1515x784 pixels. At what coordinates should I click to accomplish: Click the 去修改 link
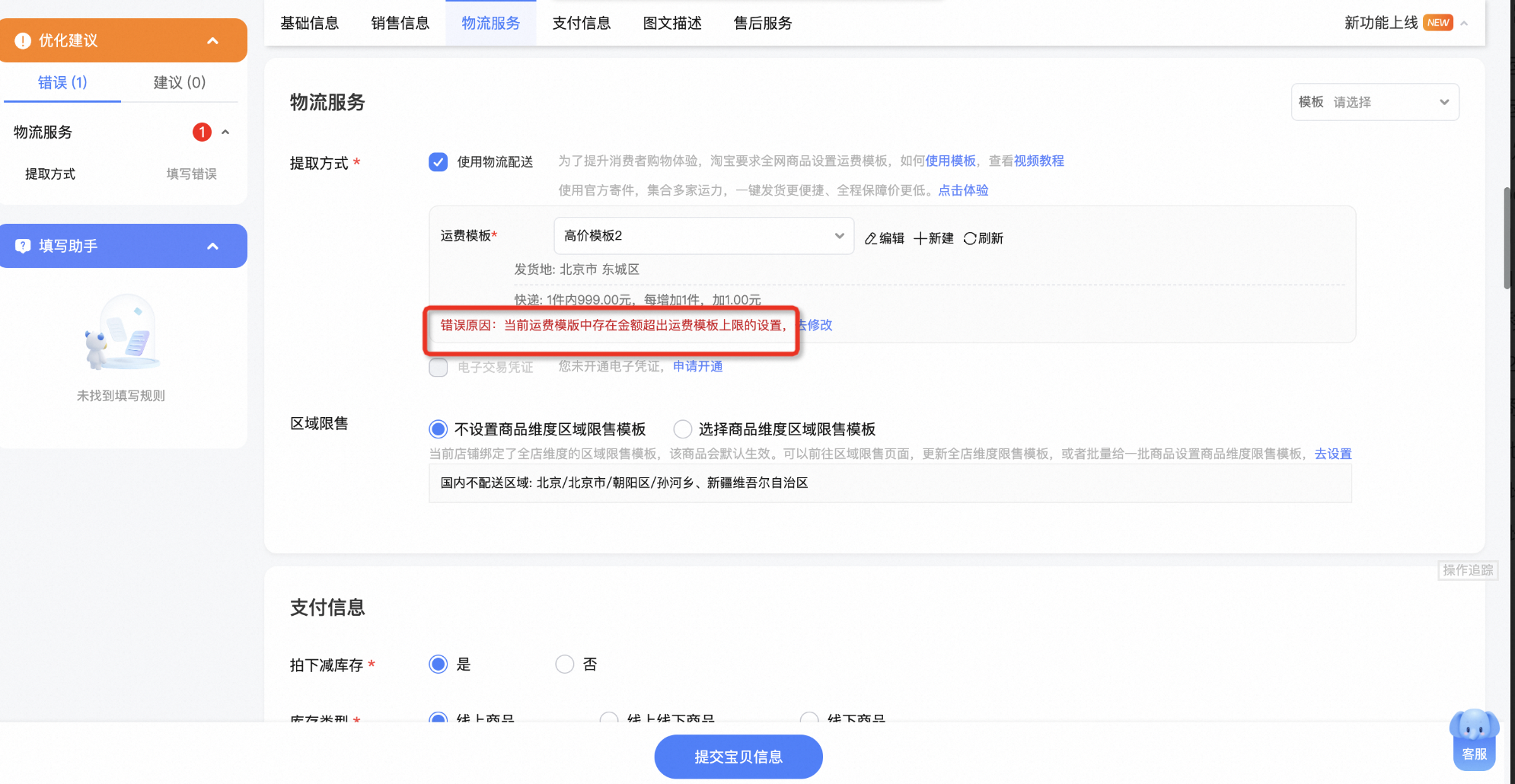[816, 325]
